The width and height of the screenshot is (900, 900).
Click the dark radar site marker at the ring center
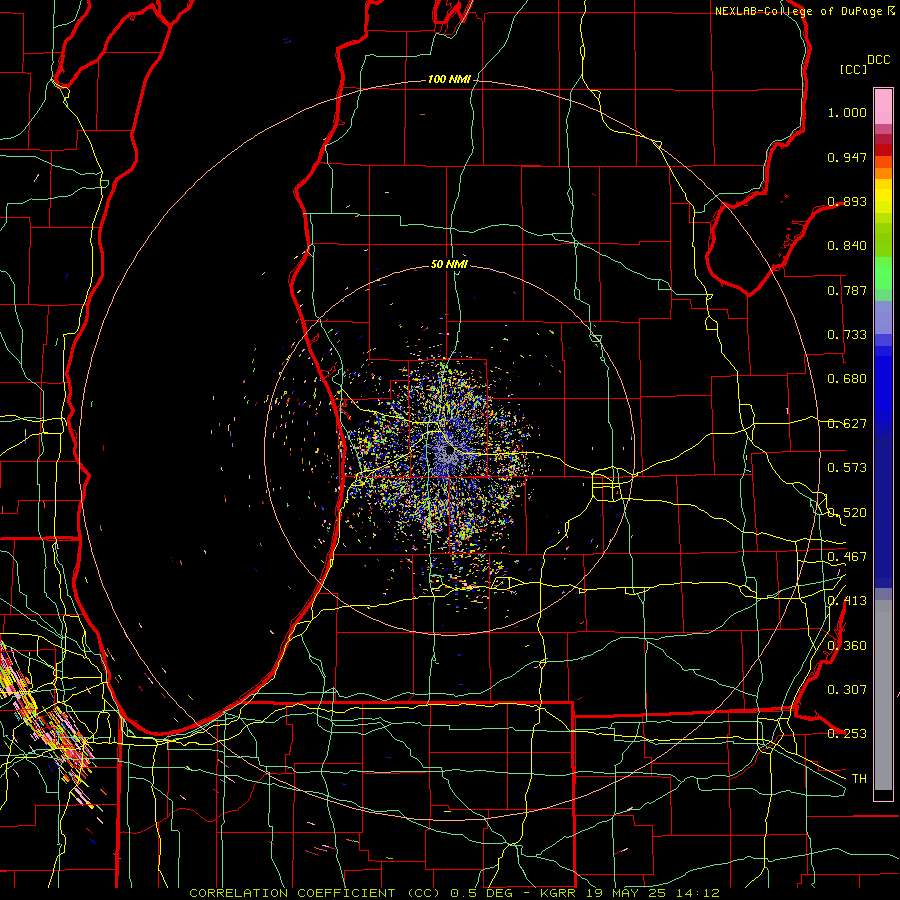(x=449, y=451)
